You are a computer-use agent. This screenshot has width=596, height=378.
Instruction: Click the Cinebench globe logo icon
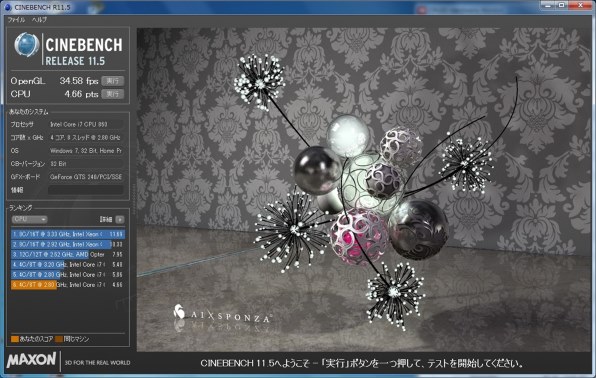click(27, 45)
